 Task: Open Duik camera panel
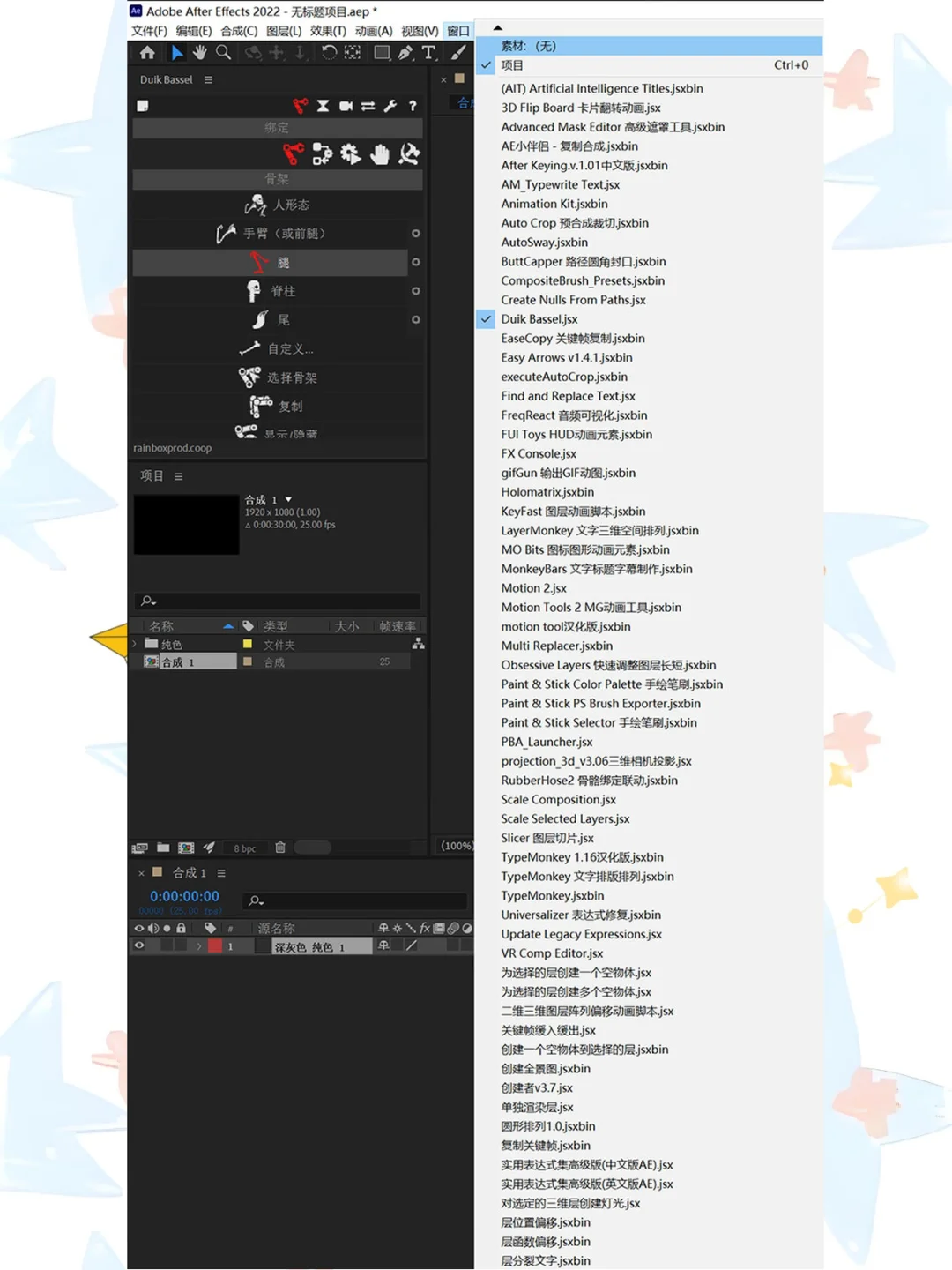coord(346,106)
